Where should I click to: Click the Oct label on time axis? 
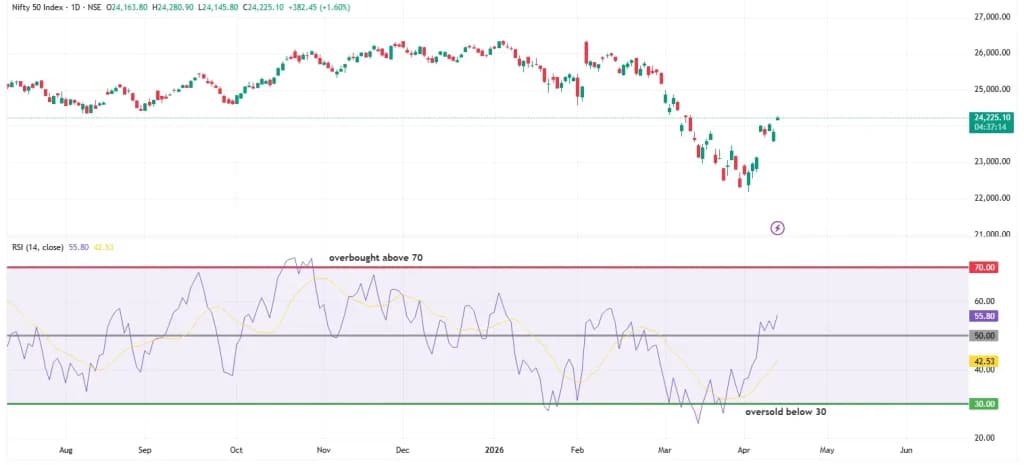pos(236,450)
